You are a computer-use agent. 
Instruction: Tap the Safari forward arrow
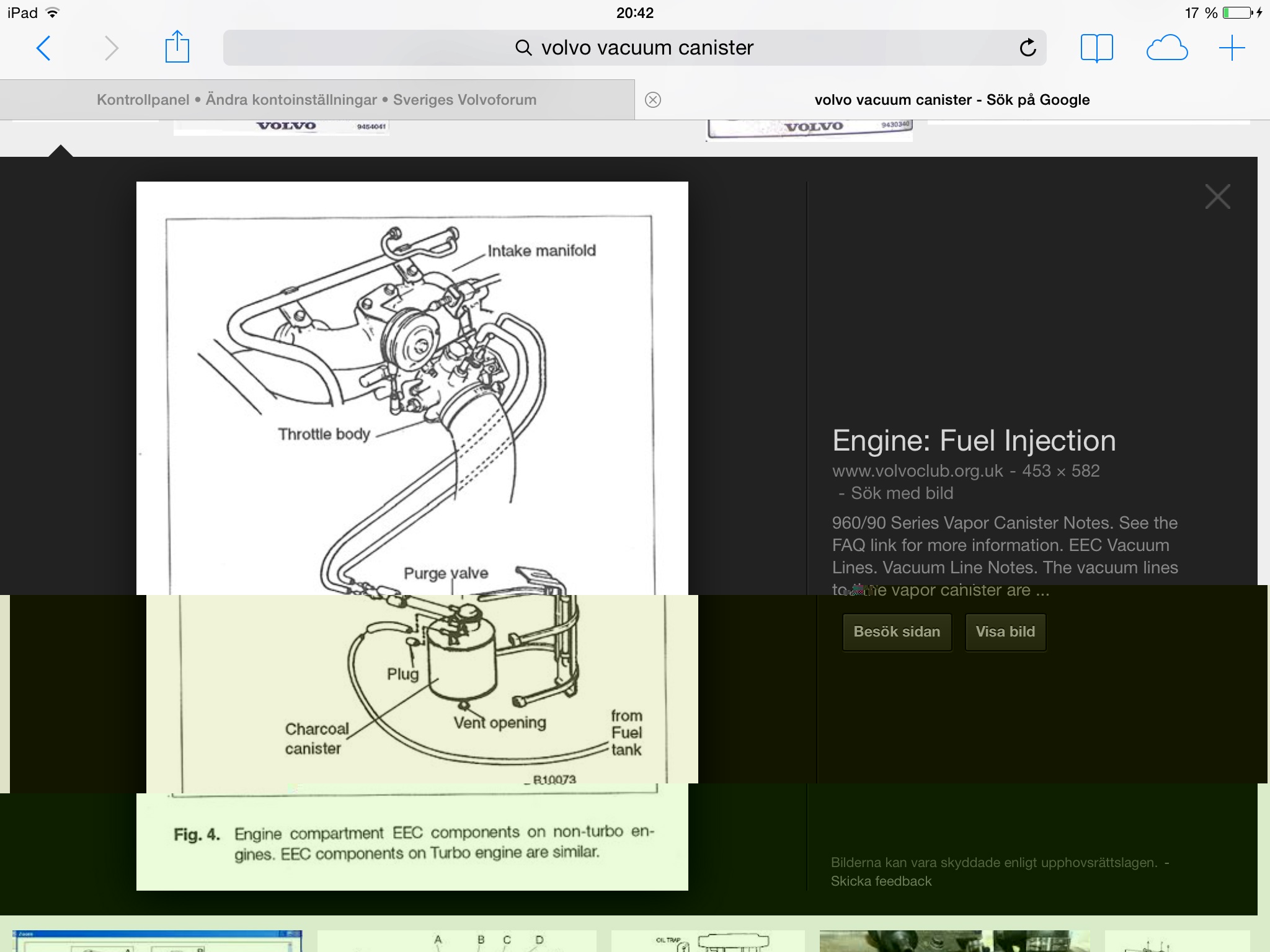pyautogui.click(x=111, y=48)
